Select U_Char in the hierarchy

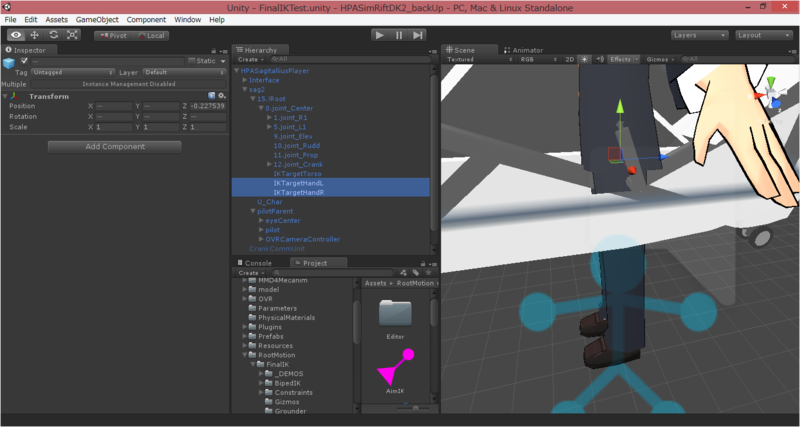tap(270, 202)
